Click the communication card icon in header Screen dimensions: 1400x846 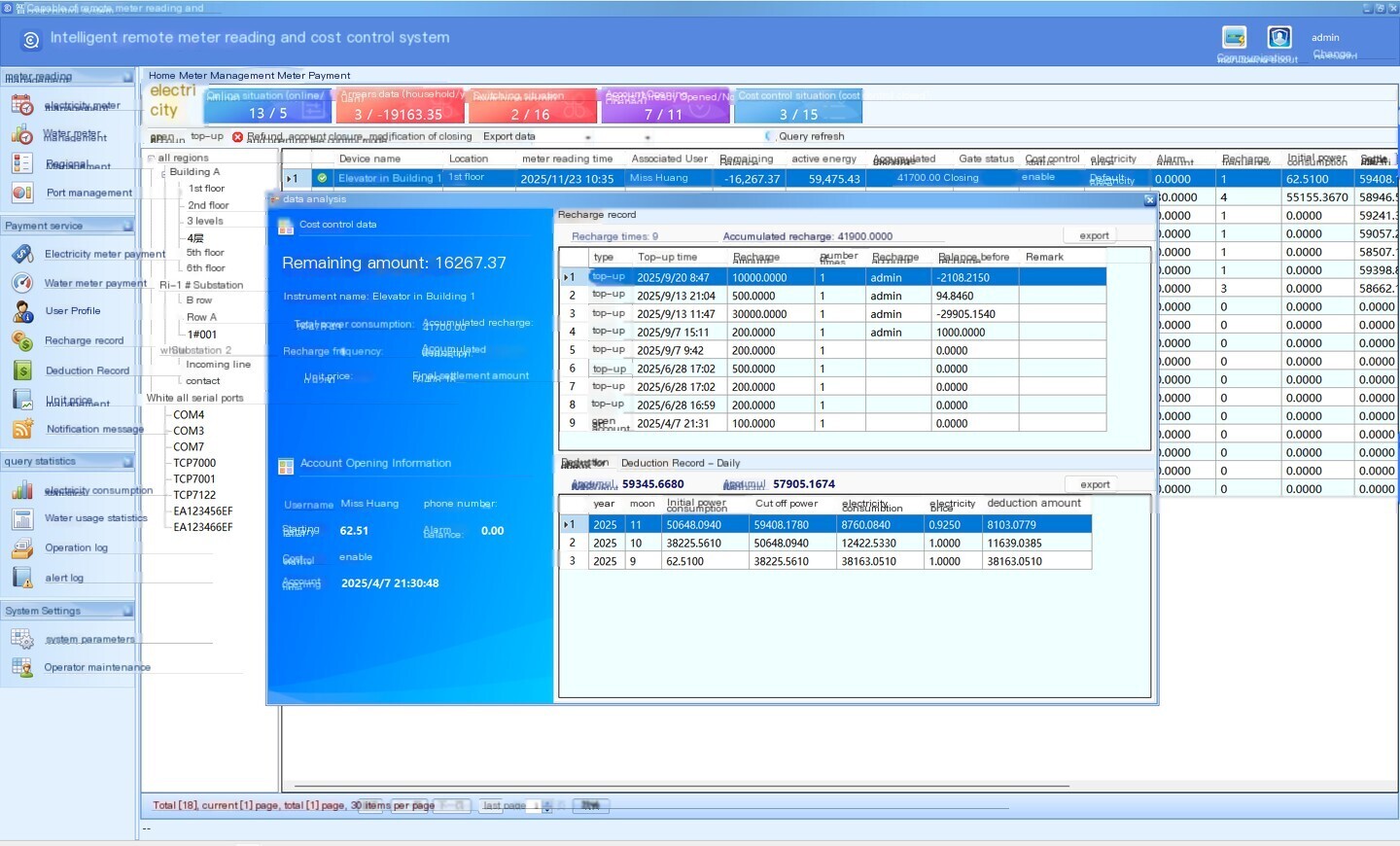1235,37
